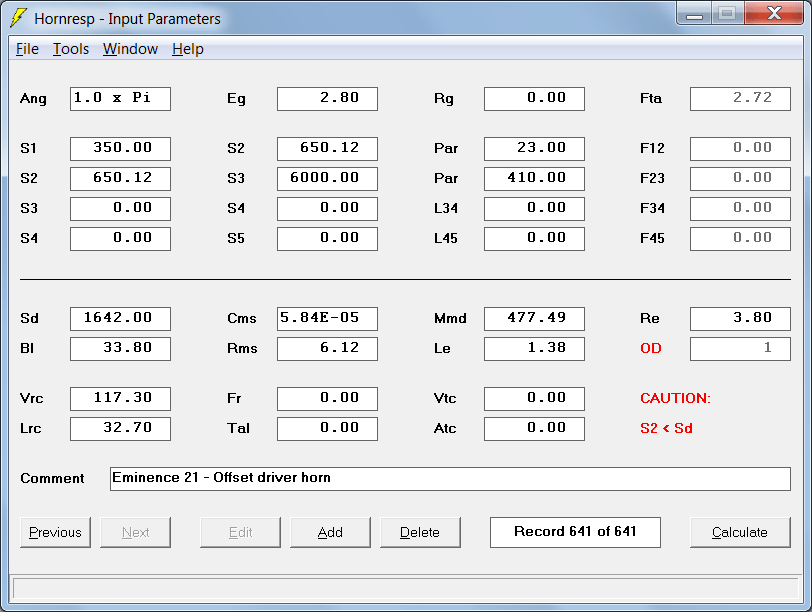Click the Mmd label
Screen dimensions: 812x612
point(450,318)
